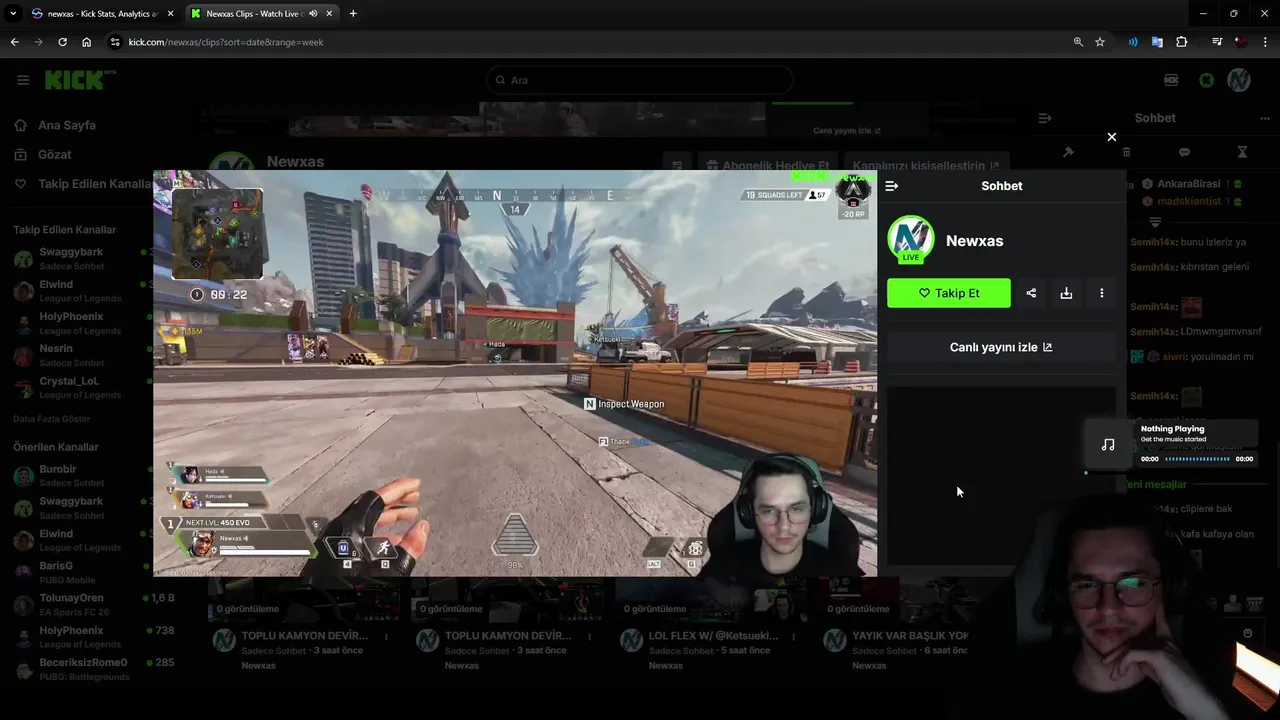Click the green circle icon in Kick header
1280x720 pixels.
pos(1207,80)
